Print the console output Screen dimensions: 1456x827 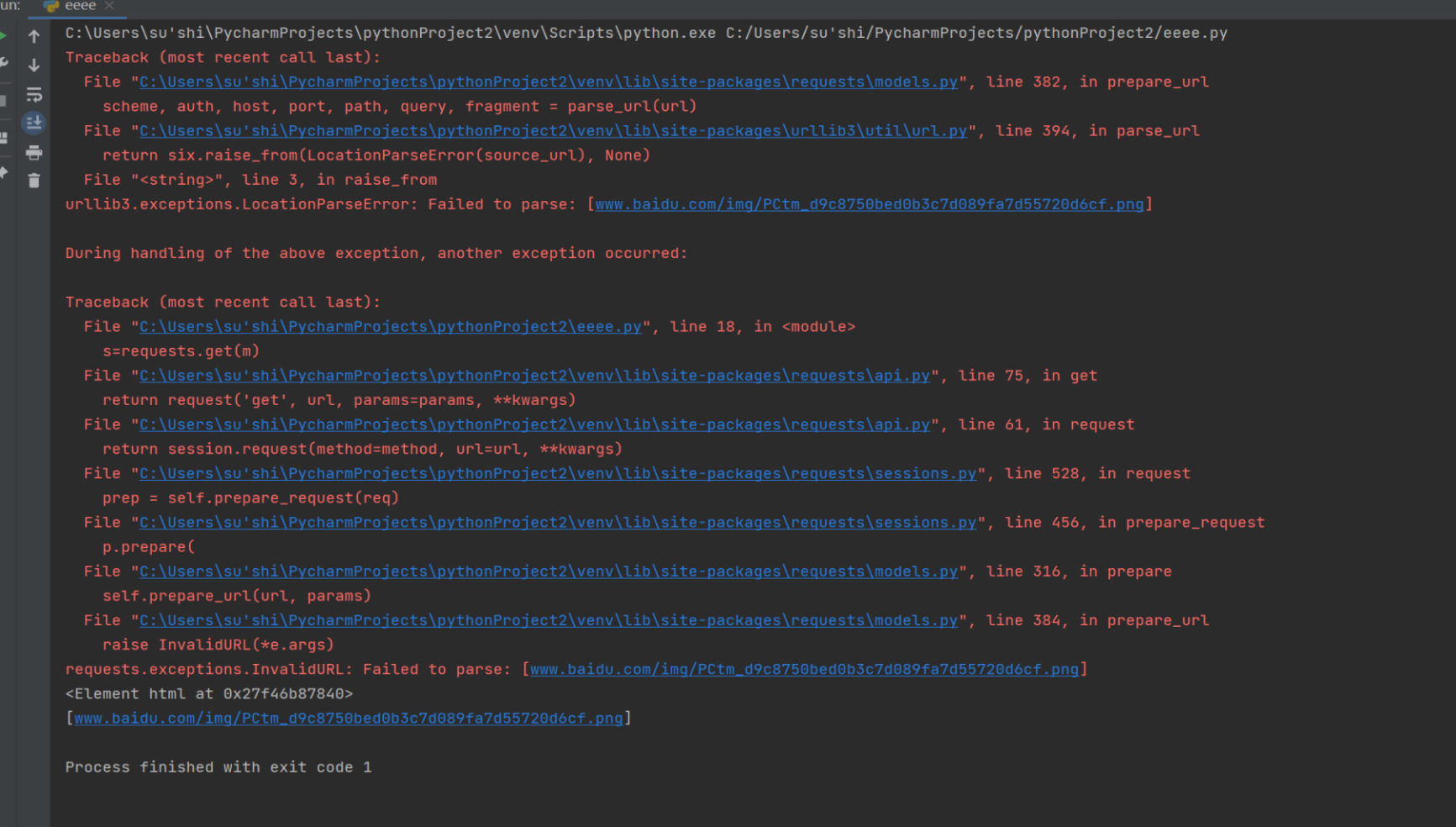pyautogui.click(x=34, y=152)
